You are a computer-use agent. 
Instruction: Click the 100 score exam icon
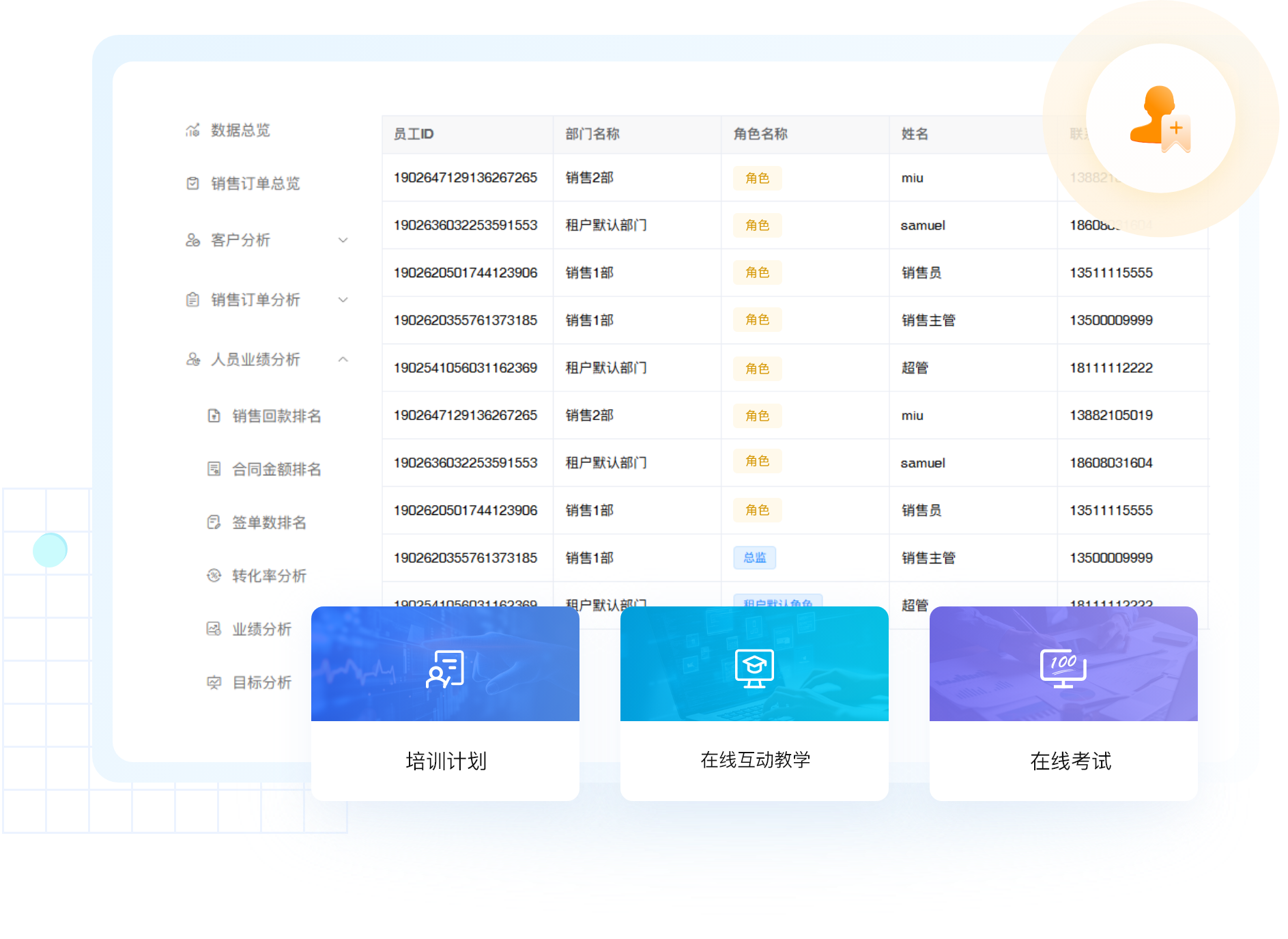click(x=1063, y=667)
